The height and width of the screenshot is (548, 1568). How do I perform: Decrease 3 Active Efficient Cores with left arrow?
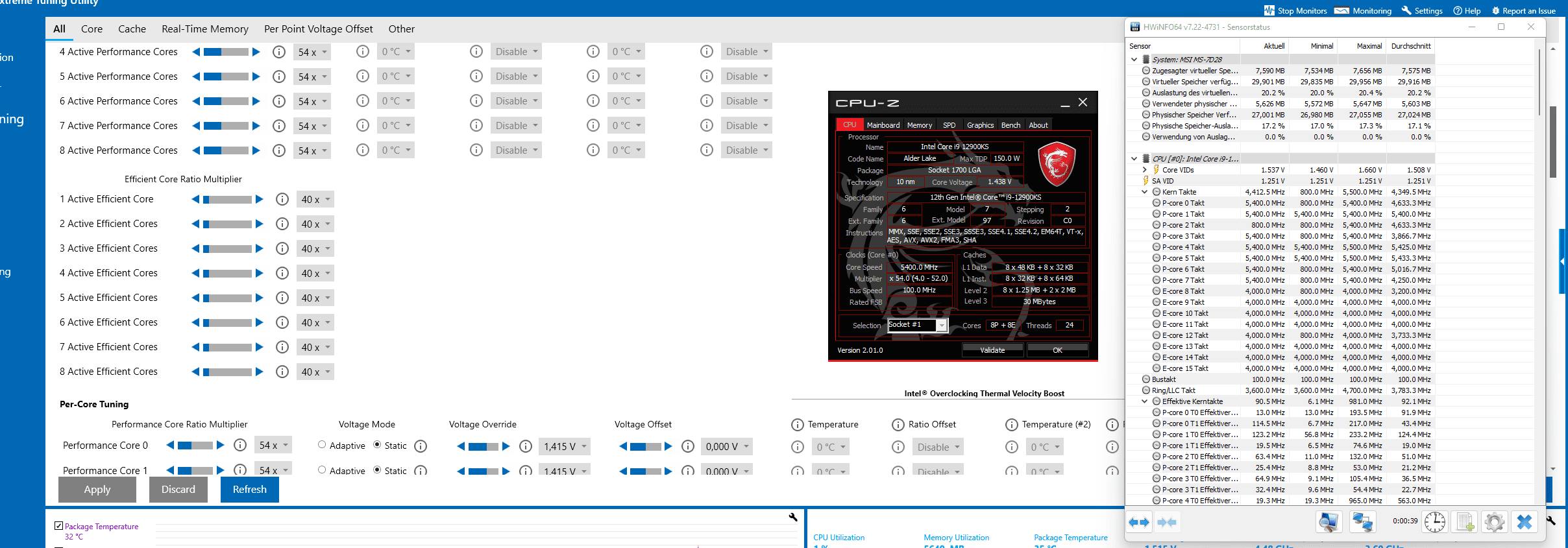pyautogui.click(x=195, y=248)
